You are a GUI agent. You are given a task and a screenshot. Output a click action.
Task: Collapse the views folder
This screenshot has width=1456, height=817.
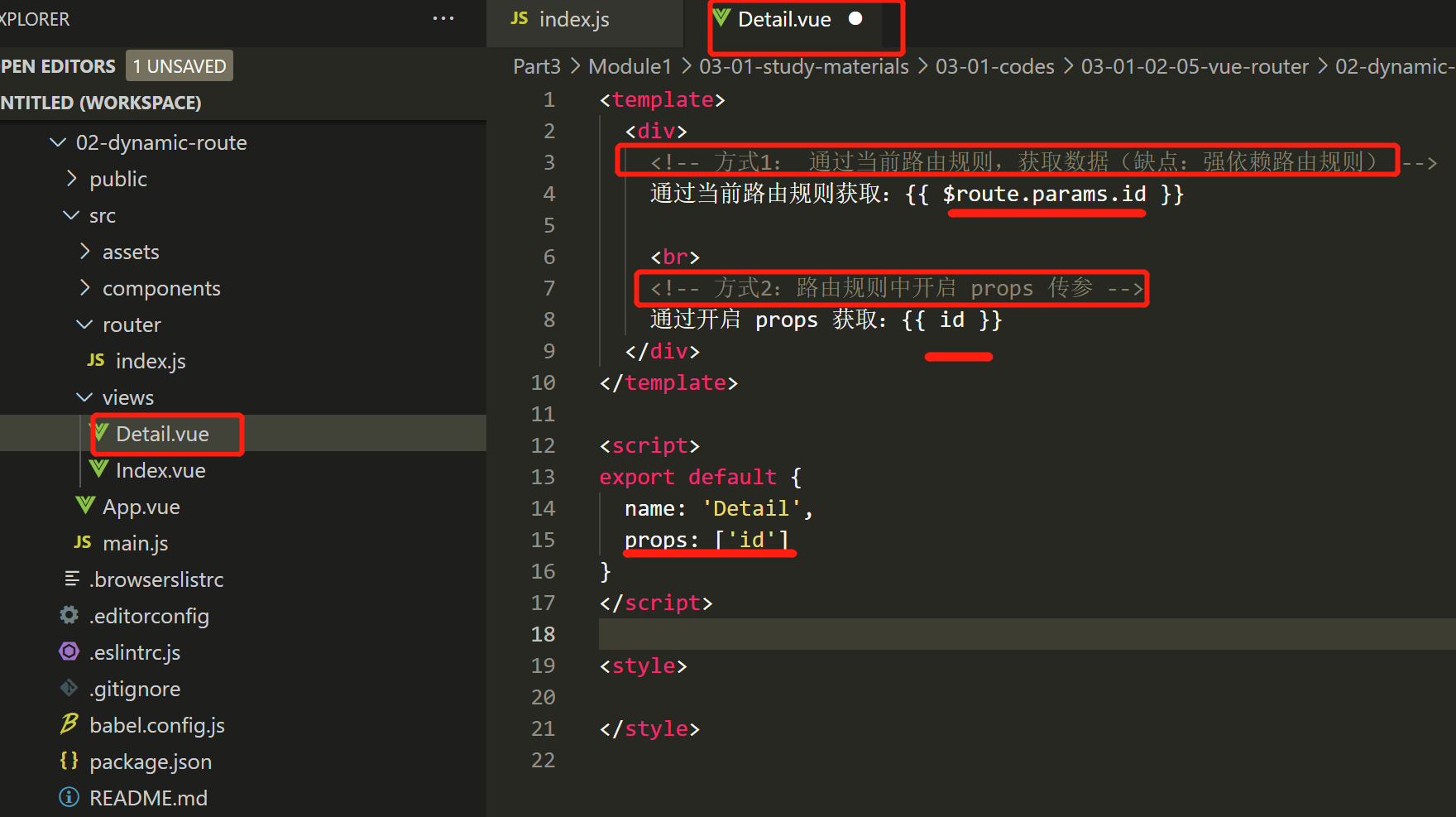point(84,397)
